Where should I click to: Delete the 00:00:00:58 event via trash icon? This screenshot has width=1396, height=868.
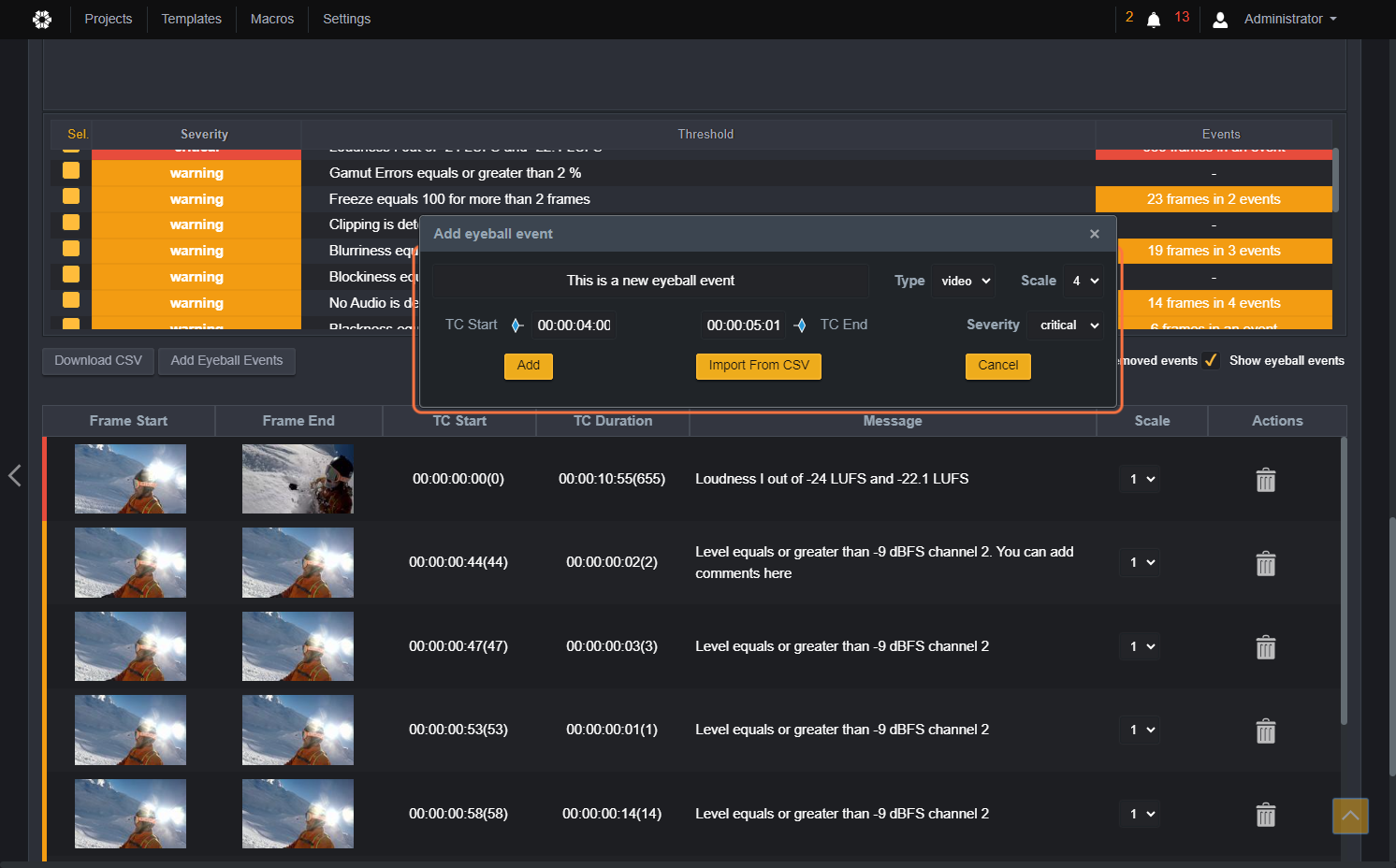[1266, 815]
